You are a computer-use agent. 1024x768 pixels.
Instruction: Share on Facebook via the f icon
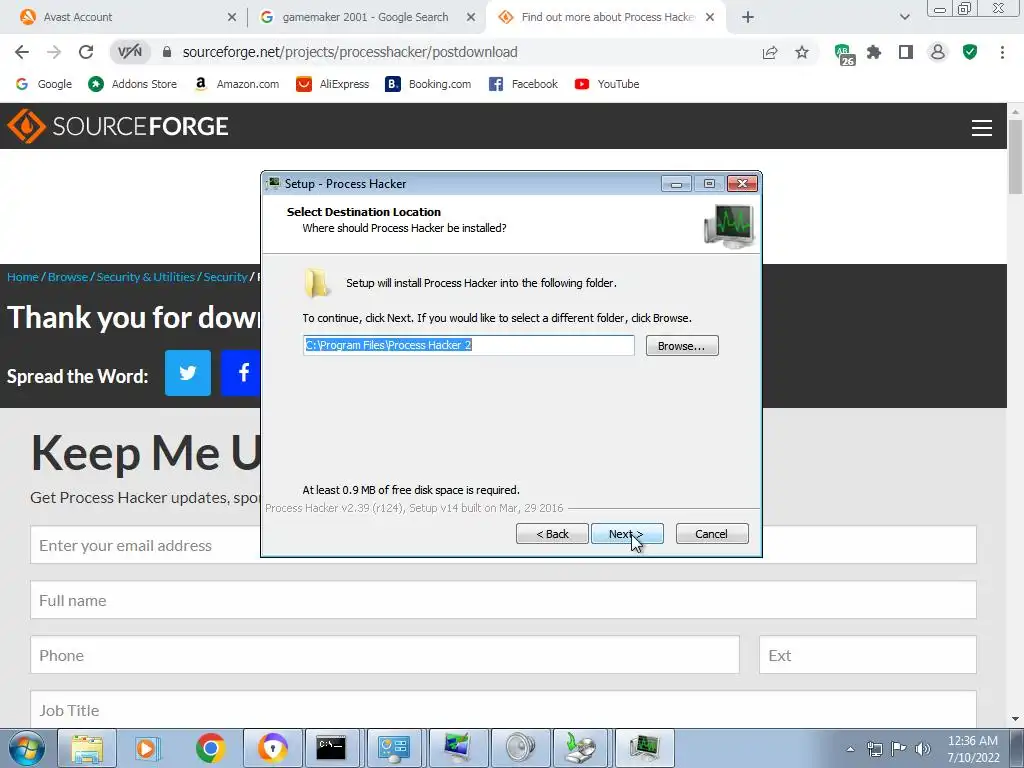tap(241, 373)
